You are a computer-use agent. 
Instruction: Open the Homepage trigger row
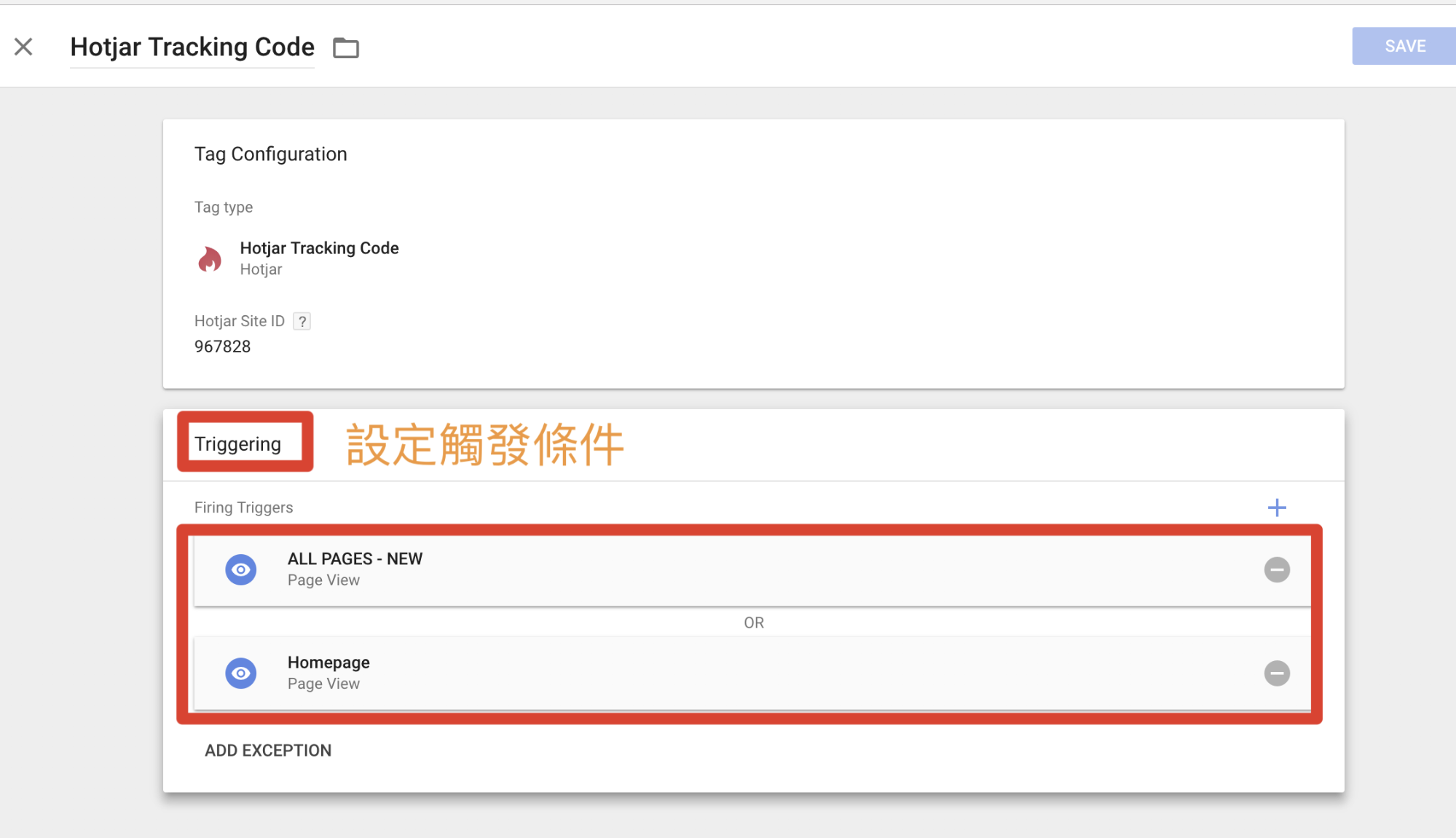752,673
